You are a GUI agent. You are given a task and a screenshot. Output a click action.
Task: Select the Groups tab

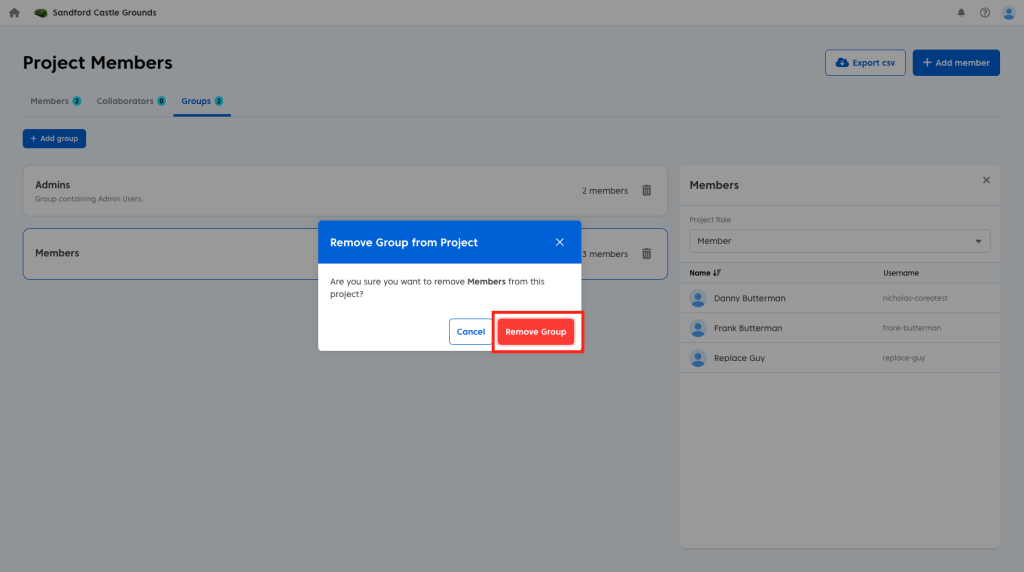pyautogui.click(x=201, y=101)
